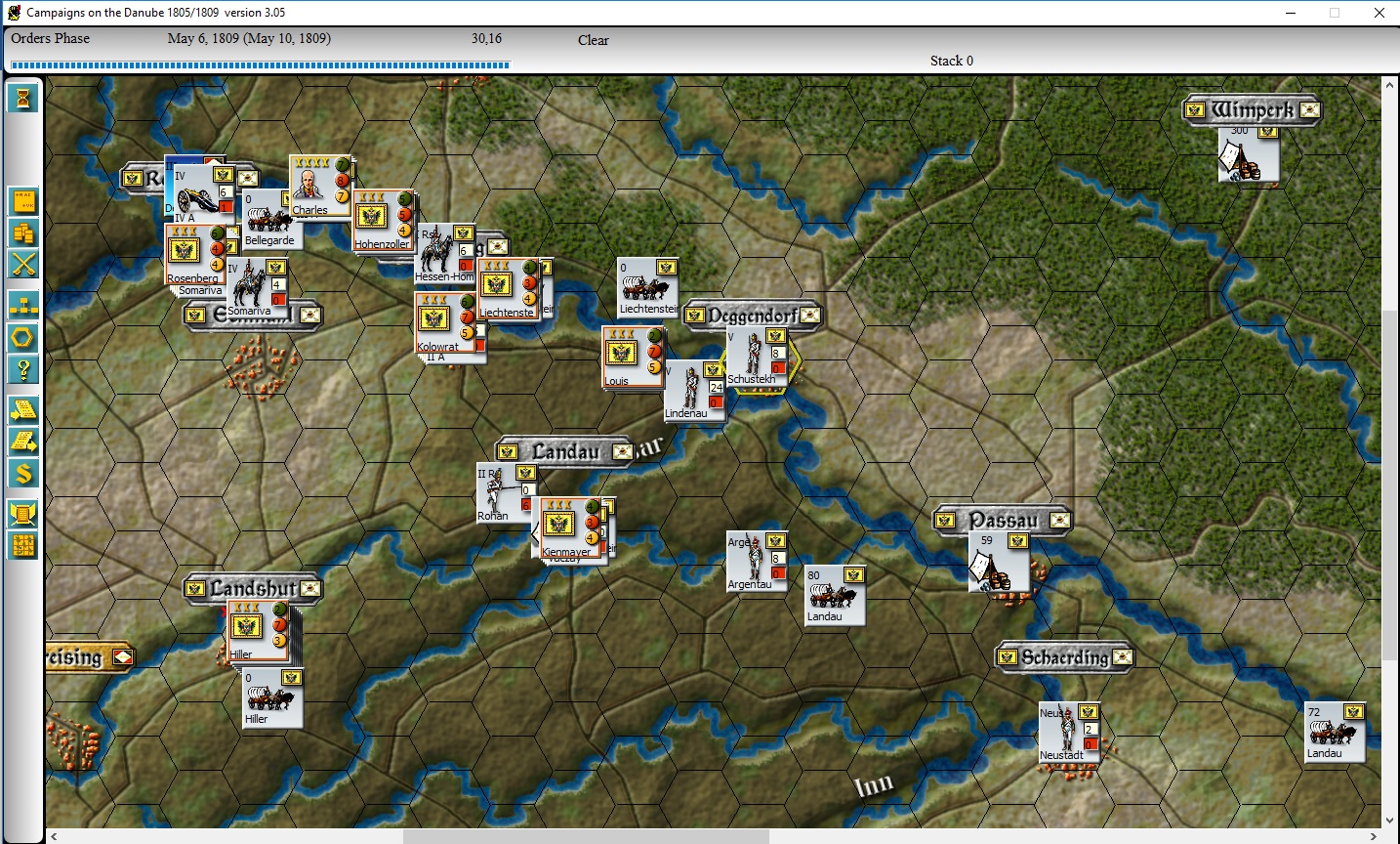Click the blue phase progress bar
The width and height of the screenshot is (1400, 844).
tap(260, 65)
